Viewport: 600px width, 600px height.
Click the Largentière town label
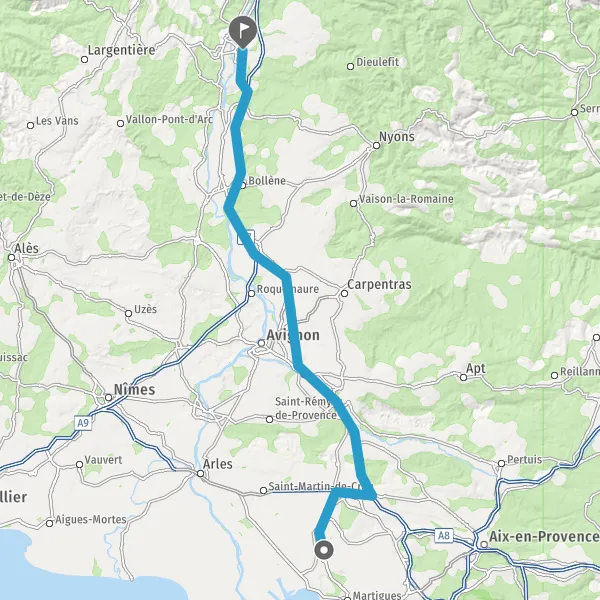tap(121, 50)
